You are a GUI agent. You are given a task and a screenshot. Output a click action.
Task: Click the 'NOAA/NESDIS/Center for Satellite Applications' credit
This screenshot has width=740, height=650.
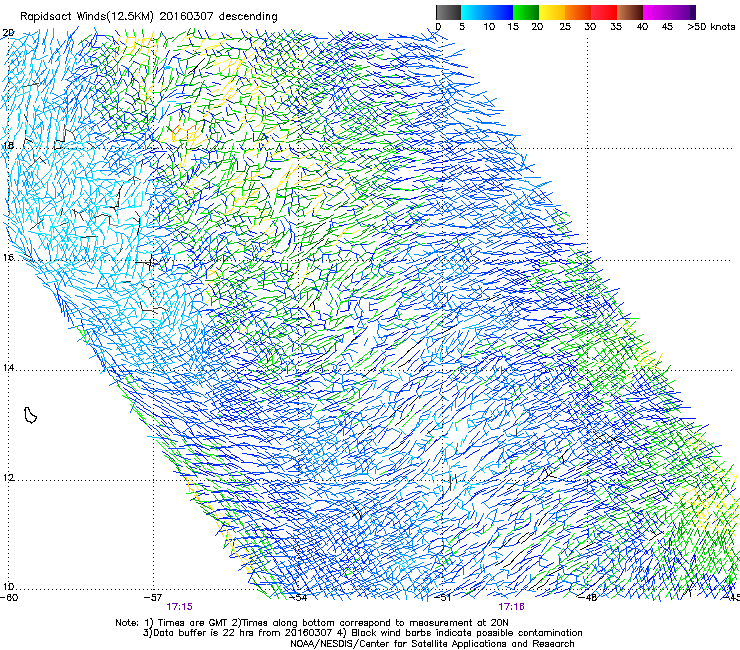click(400, 644)
